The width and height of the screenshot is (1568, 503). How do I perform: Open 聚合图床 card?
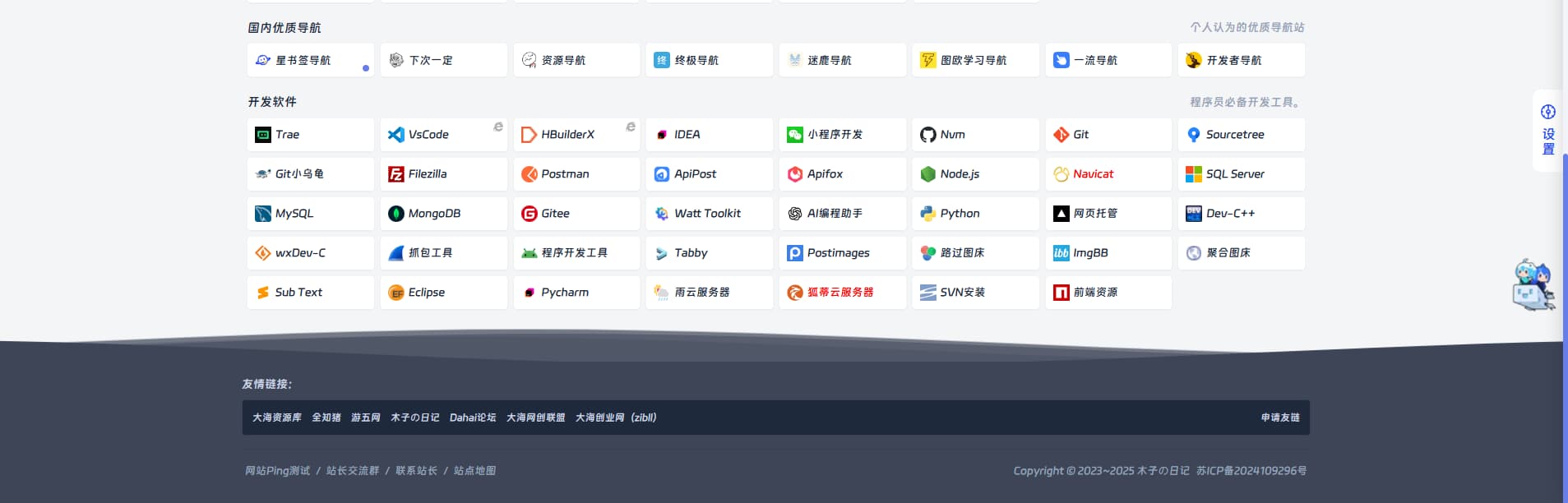1242,253
